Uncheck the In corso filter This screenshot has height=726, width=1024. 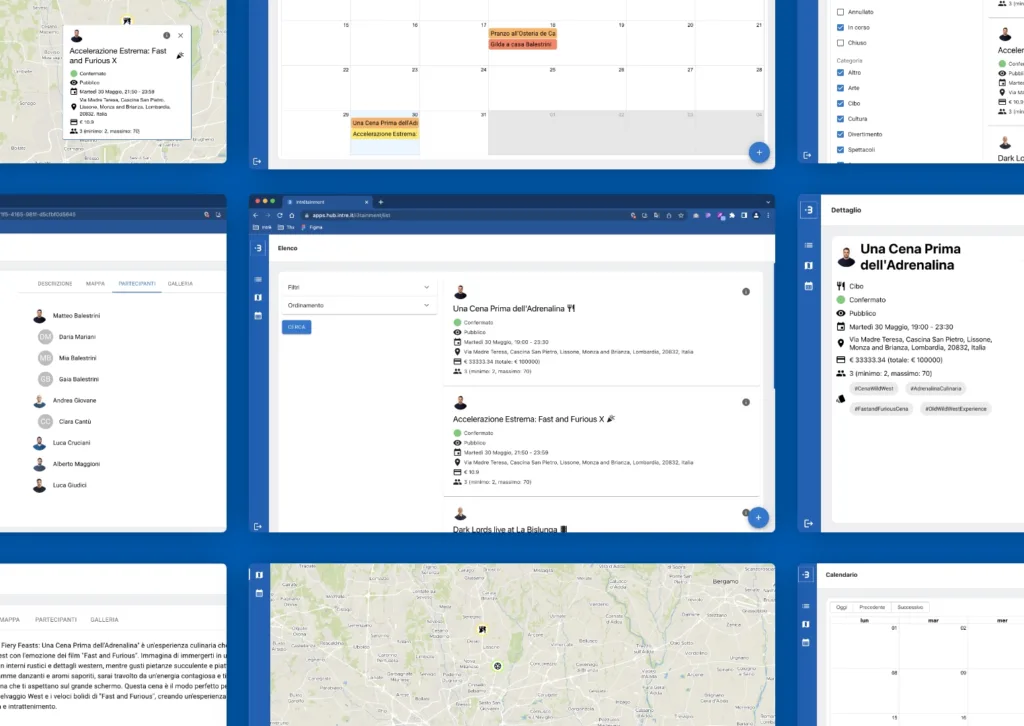coord(840,27)
